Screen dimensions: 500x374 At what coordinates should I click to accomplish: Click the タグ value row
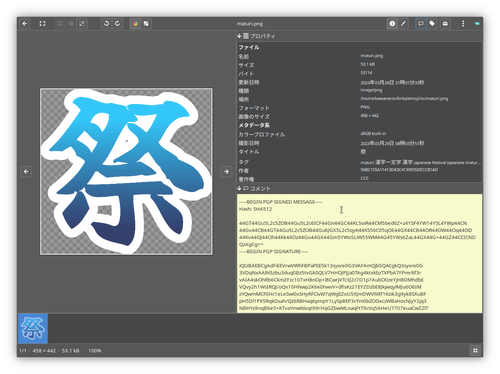click(x=420, y=163)
